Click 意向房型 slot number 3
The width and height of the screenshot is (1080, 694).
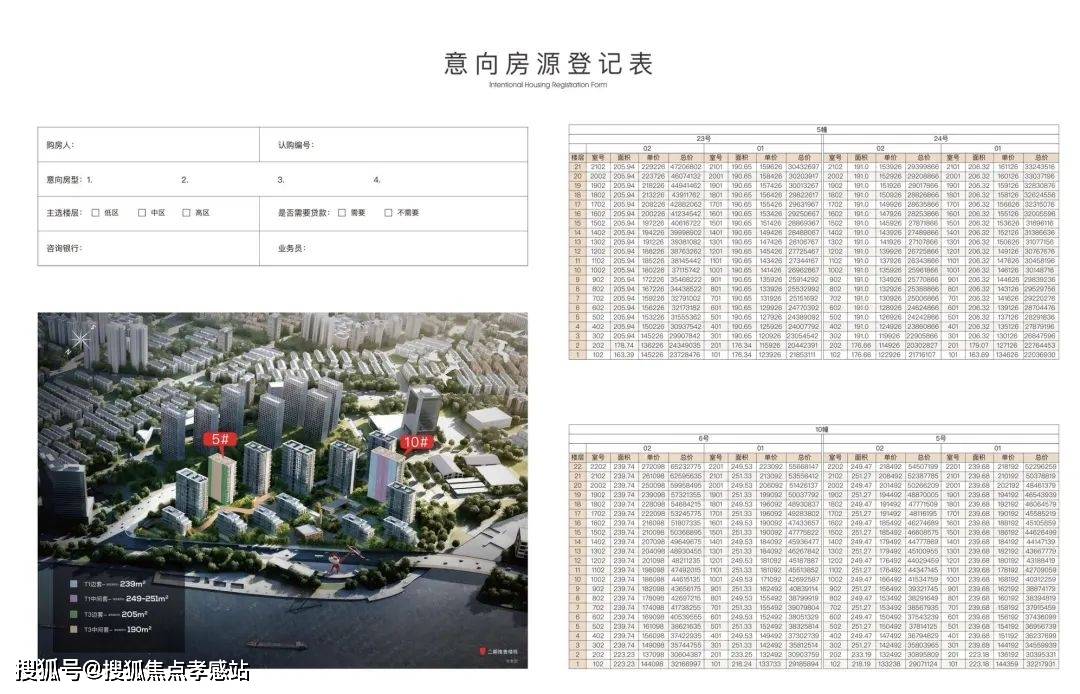281,180
